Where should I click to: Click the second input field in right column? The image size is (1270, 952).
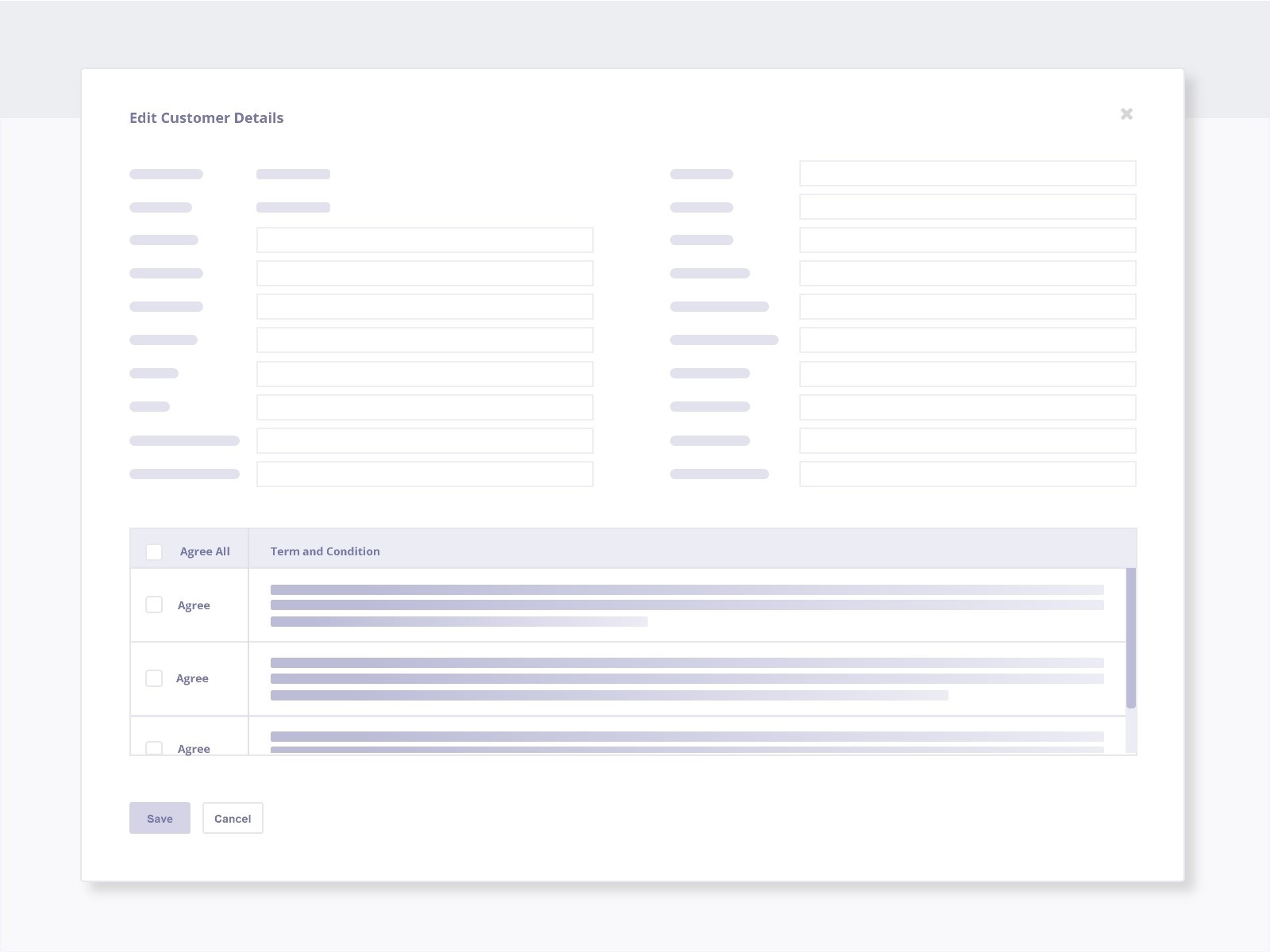(x=968, y=206)
